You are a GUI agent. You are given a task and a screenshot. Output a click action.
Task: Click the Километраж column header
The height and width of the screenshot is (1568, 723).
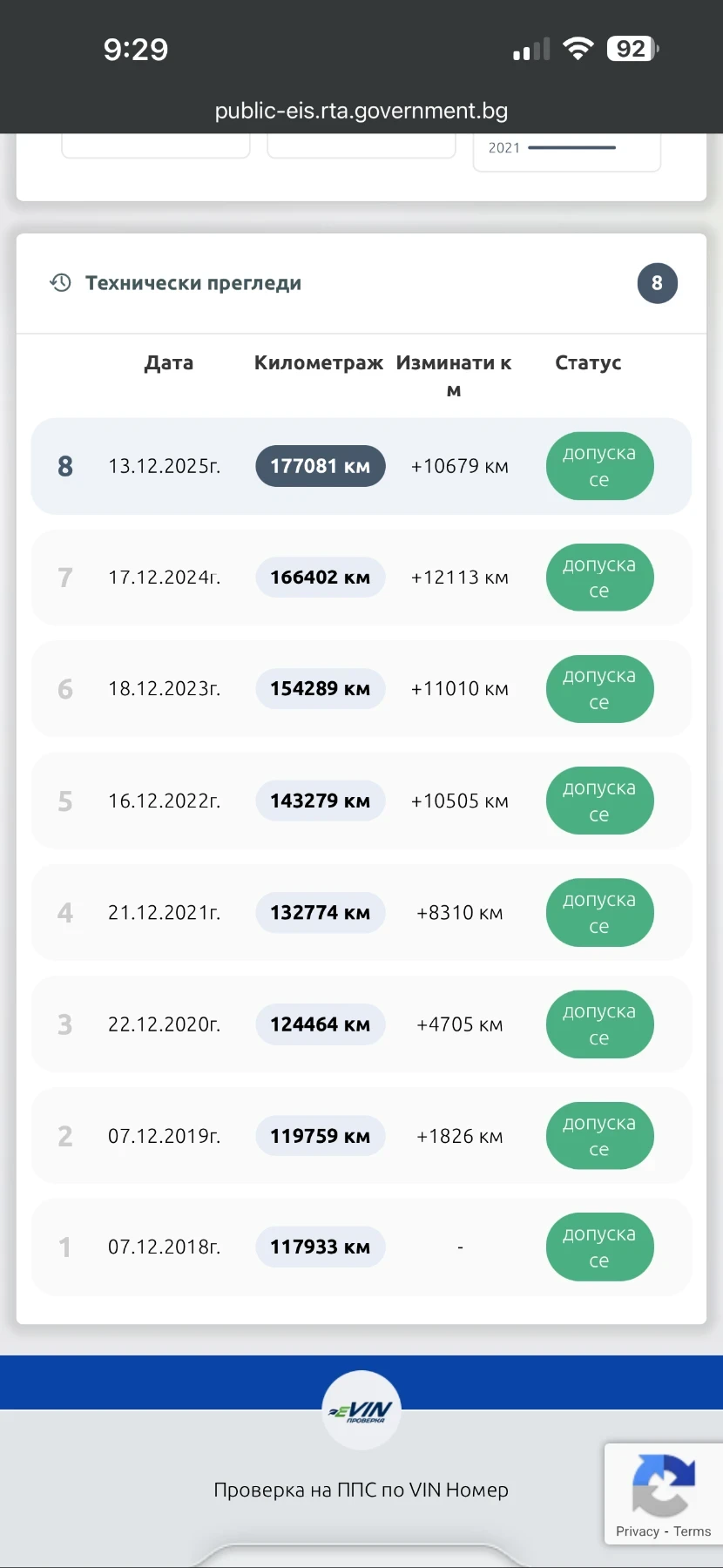318,363
